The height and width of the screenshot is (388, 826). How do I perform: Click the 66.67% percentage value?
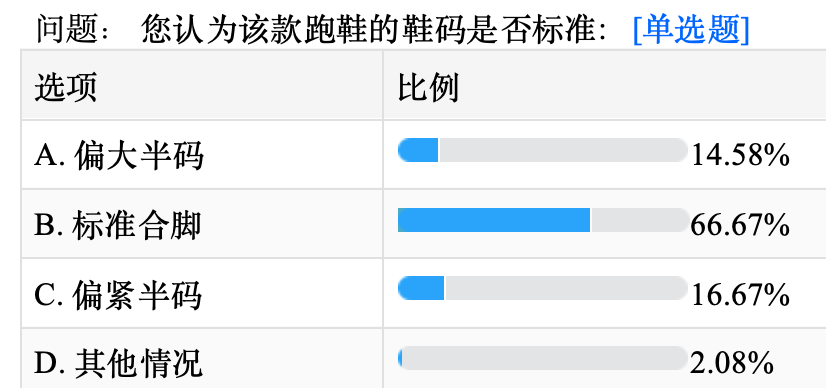[x=740, y=226]
